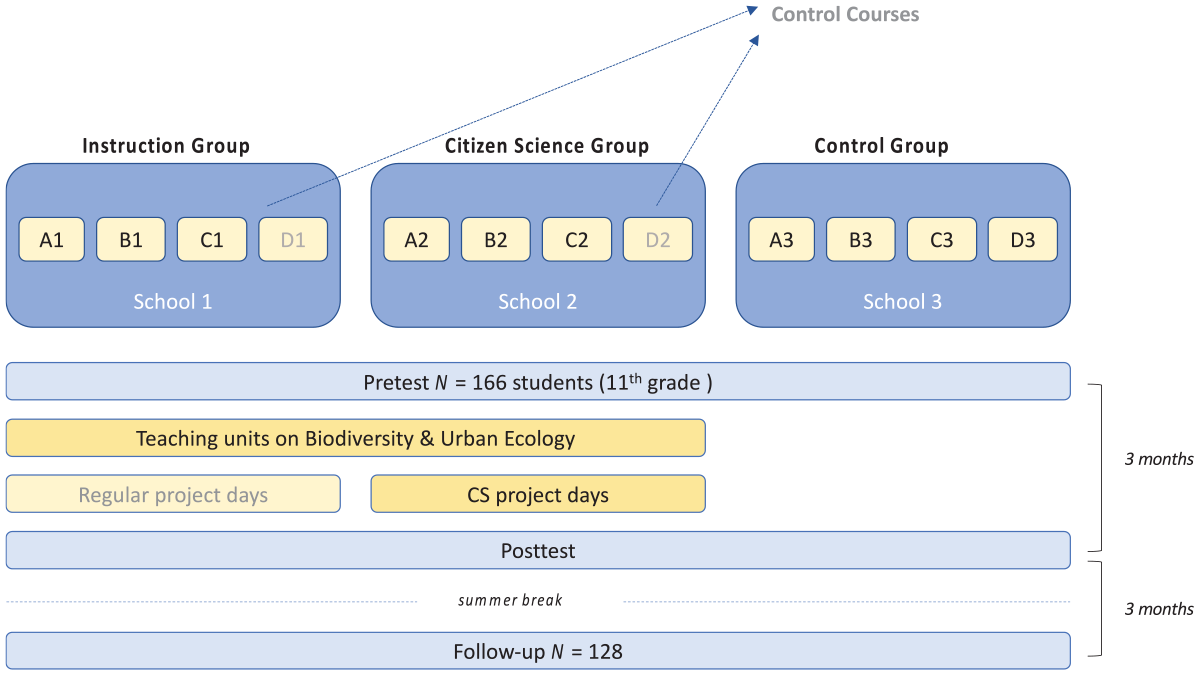The image size is (1199, 675).
Task: Select the D3 course box
Action: click(x=1022, y=239)
